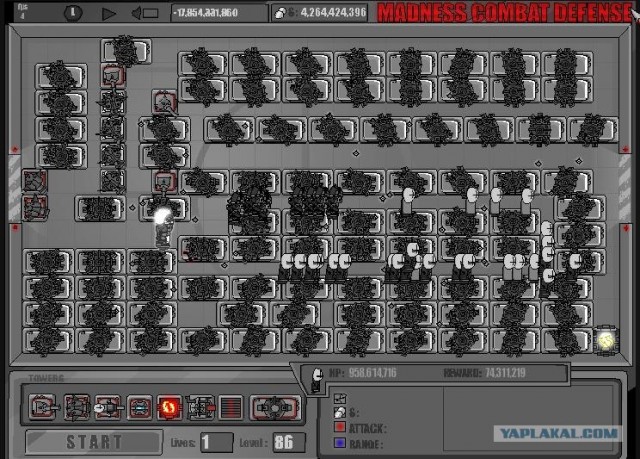Click the blue RANGE color square
Image resolution: width=640 pixels, height=459 pixels.
pyautogui.click(x=340, y=443)
